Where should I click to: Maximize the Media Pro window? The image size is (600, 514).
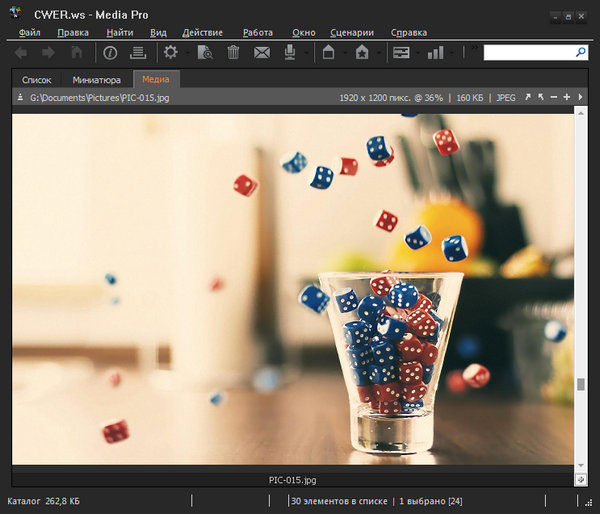[x=569, y=16]
